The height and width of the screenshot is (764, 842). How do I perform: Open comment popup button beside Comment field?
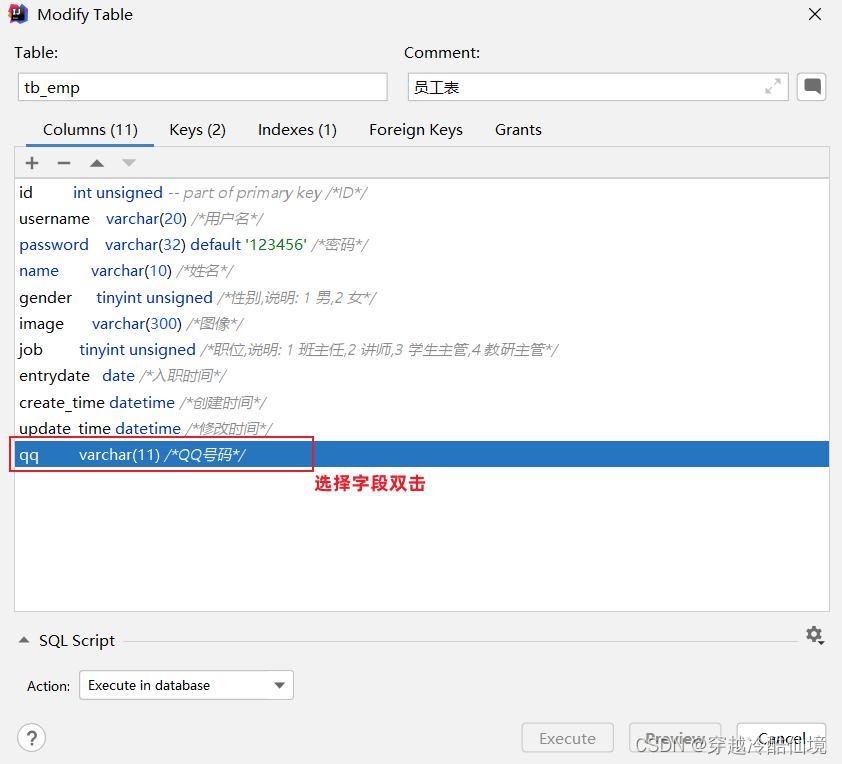pyautogui.click(x=811, y=86)
